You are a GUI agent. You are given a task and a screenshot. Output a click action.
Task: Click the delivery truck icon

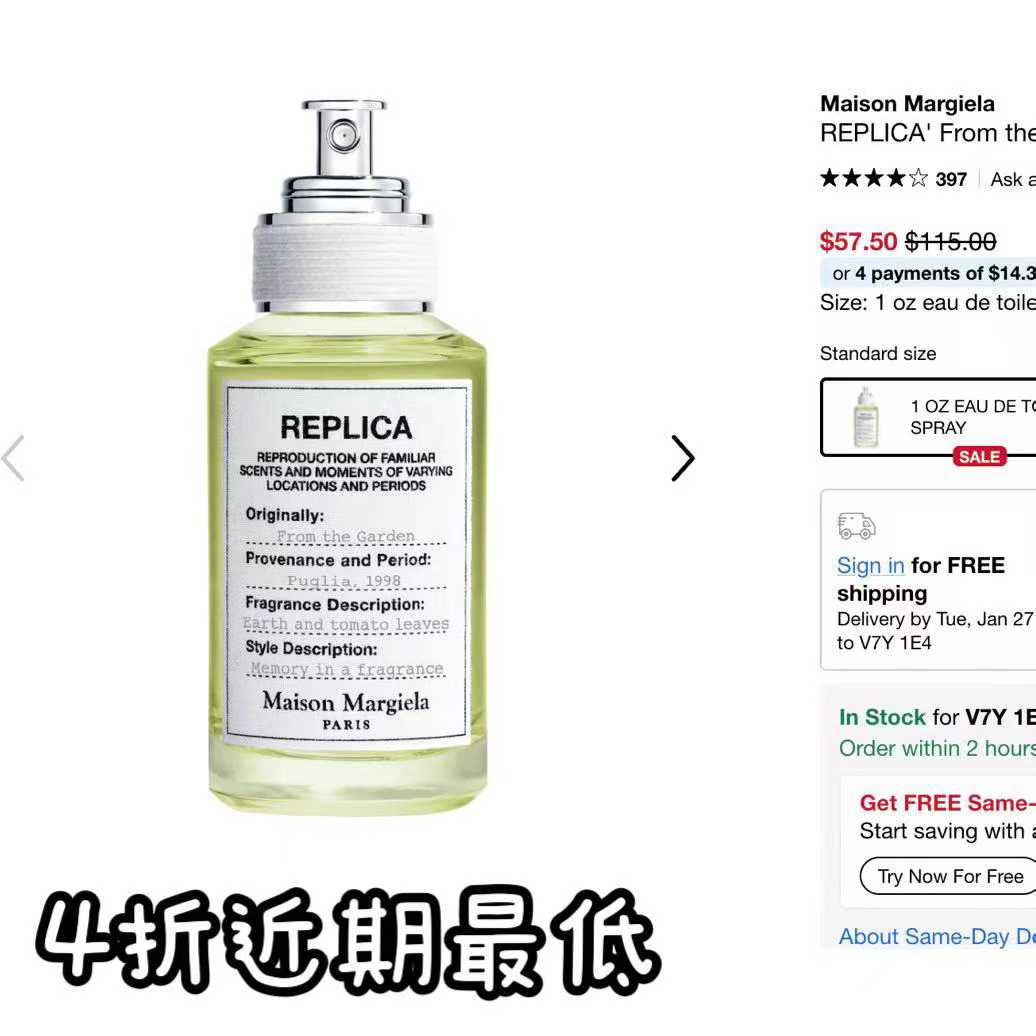pyautogui.click(x=856, y=526)
